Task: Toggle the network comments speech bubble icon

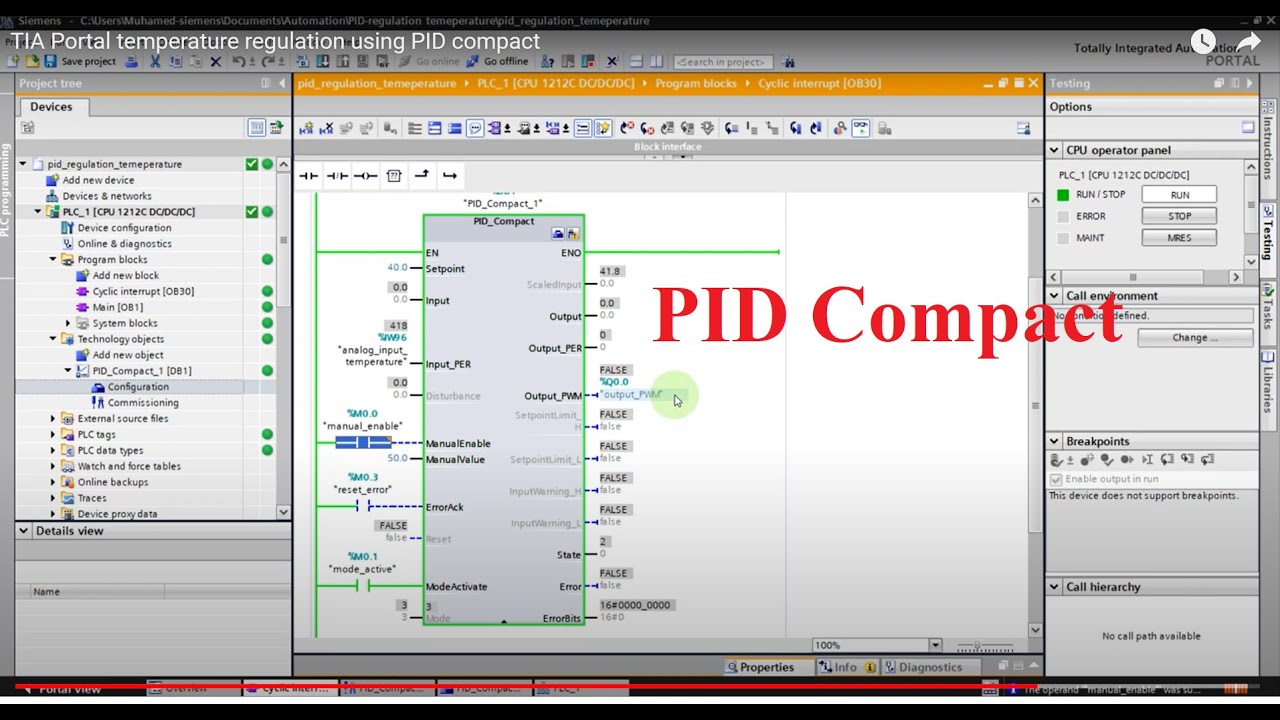Action: point(475,128)
